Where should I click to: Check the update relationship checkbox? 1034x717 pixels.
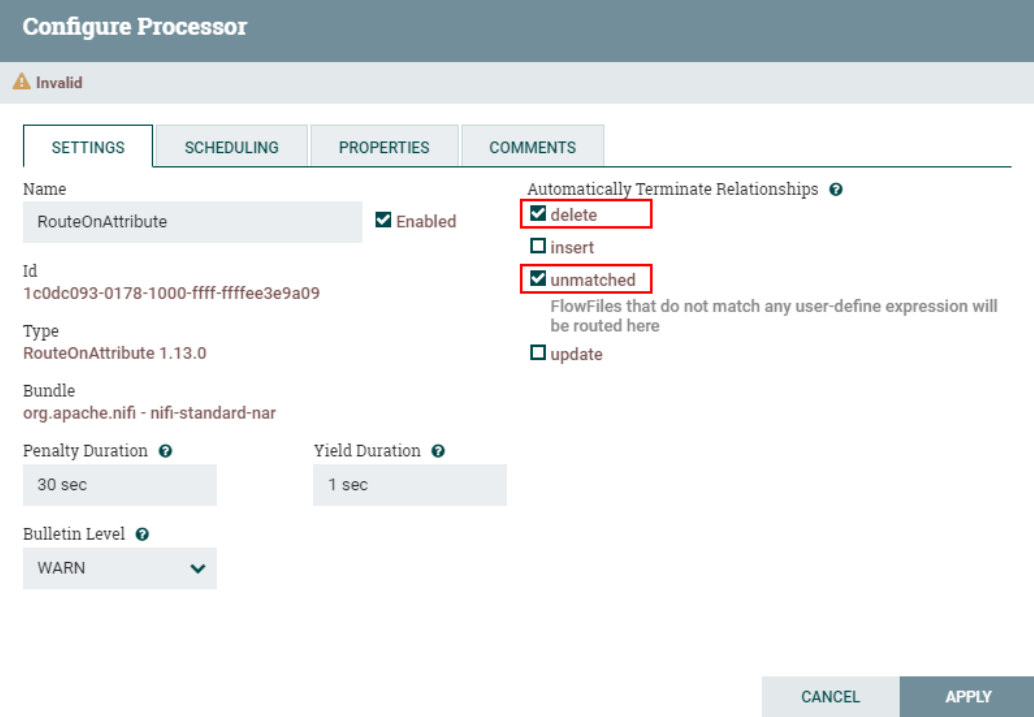538,352
